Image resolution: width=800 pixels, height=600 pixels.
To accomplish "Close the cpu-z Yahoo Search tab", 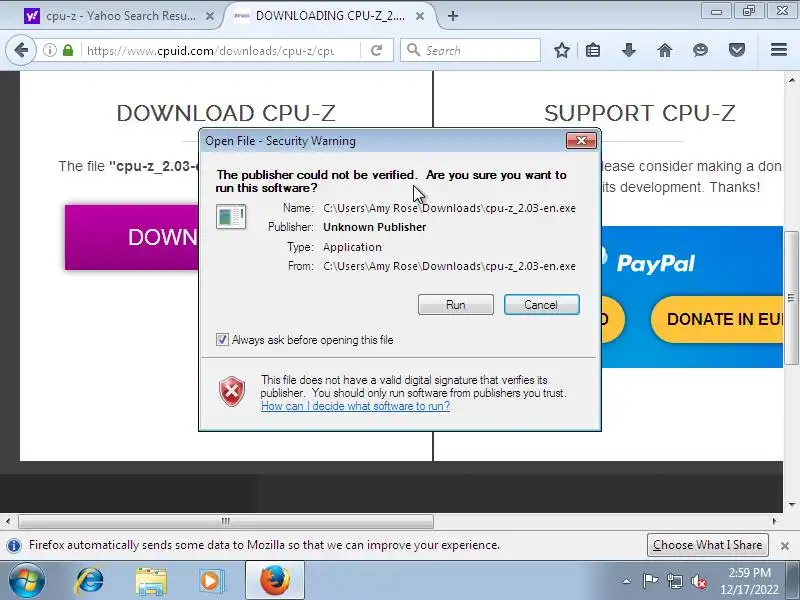I will pyautogui.click(x=210, y=16).
